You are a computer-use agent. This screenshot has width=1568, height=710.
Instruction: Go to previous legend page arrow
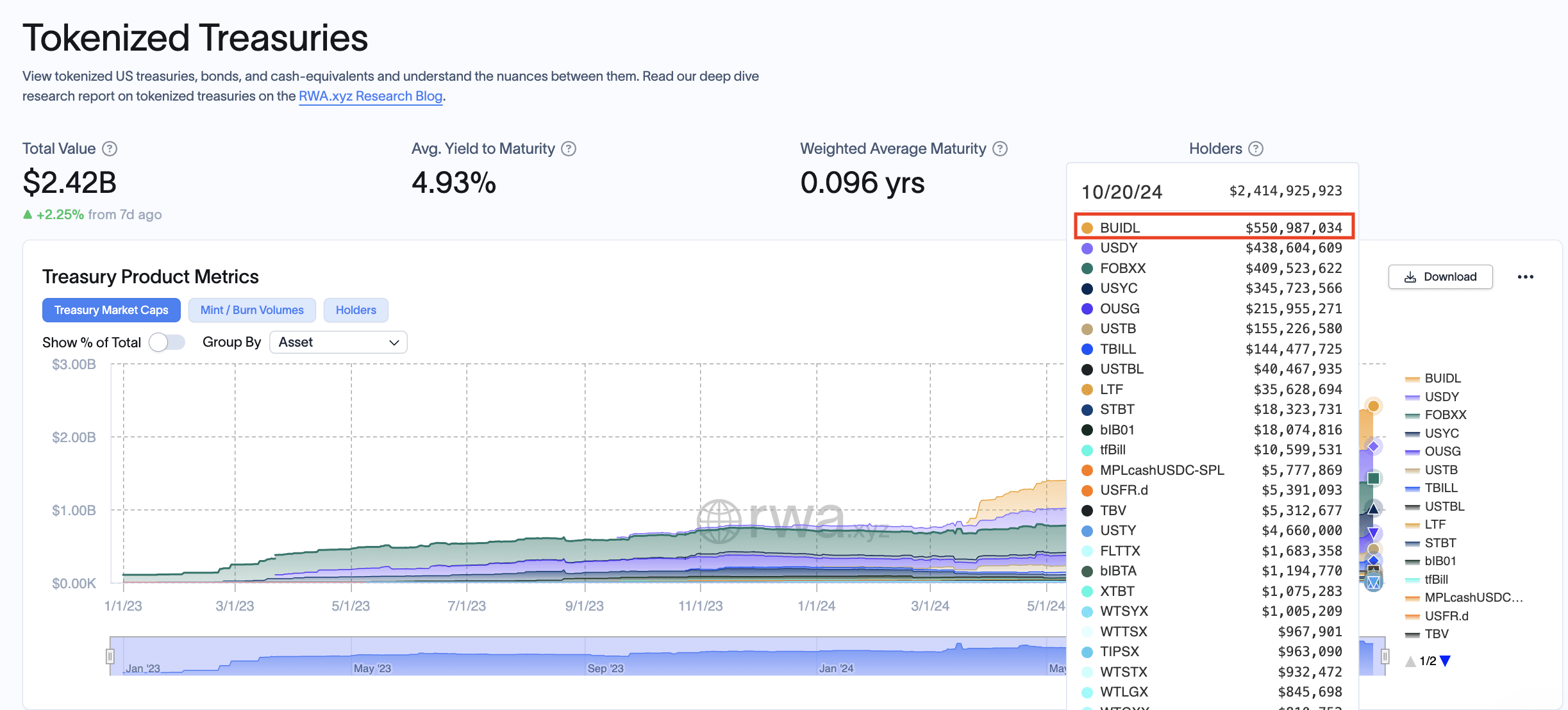tap(1410, 661)
